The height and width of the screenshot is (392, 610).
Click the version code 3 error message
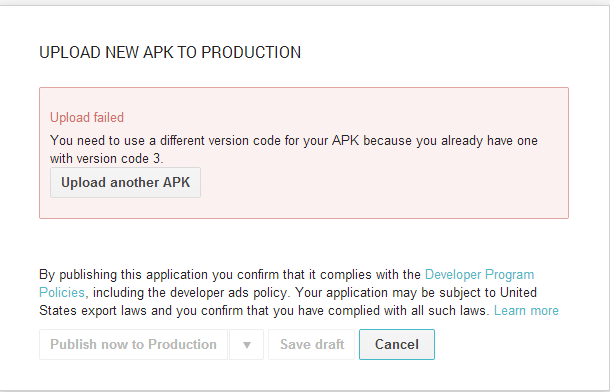tap(294, 149)
